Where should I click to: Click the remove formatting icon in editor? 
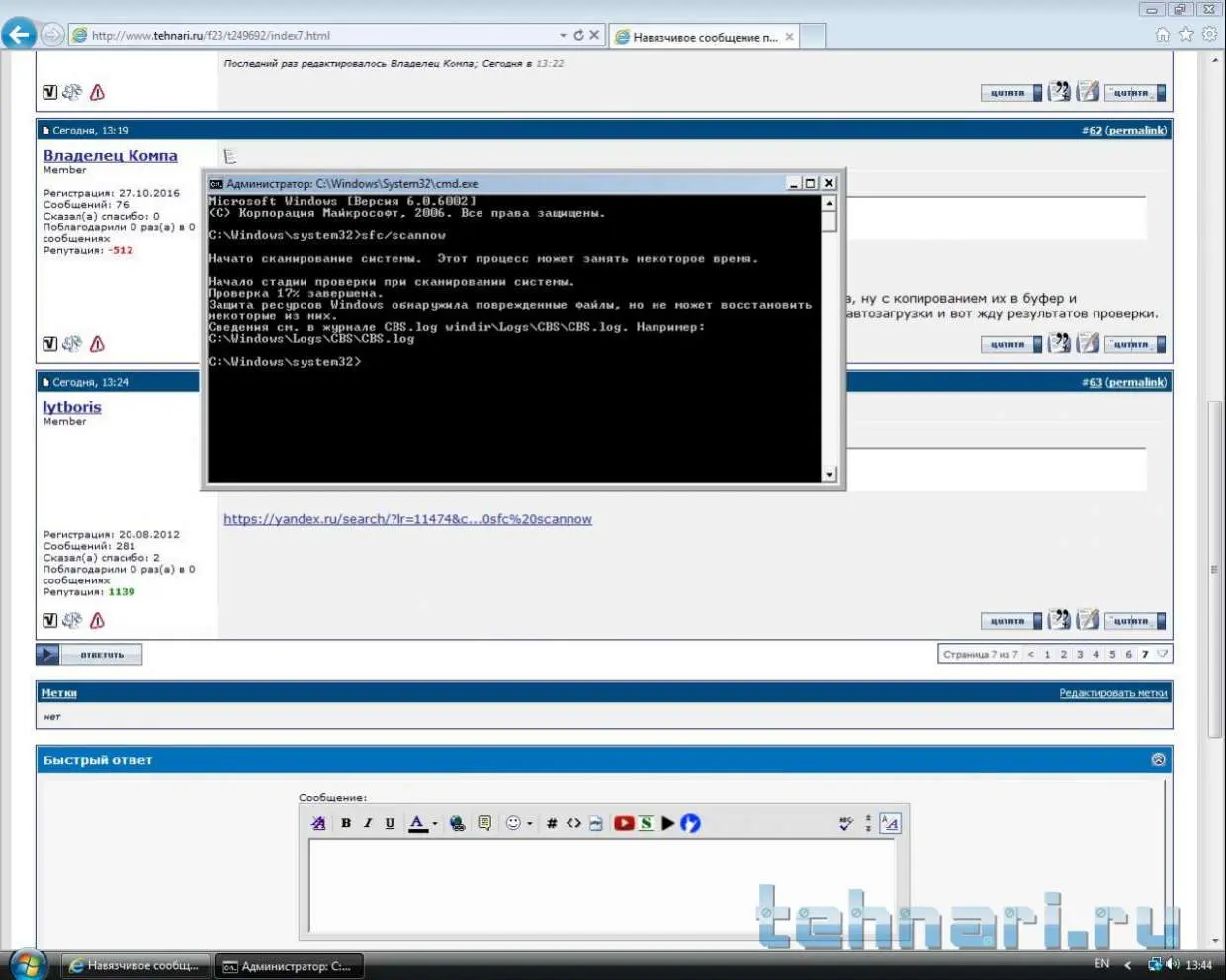318,823
